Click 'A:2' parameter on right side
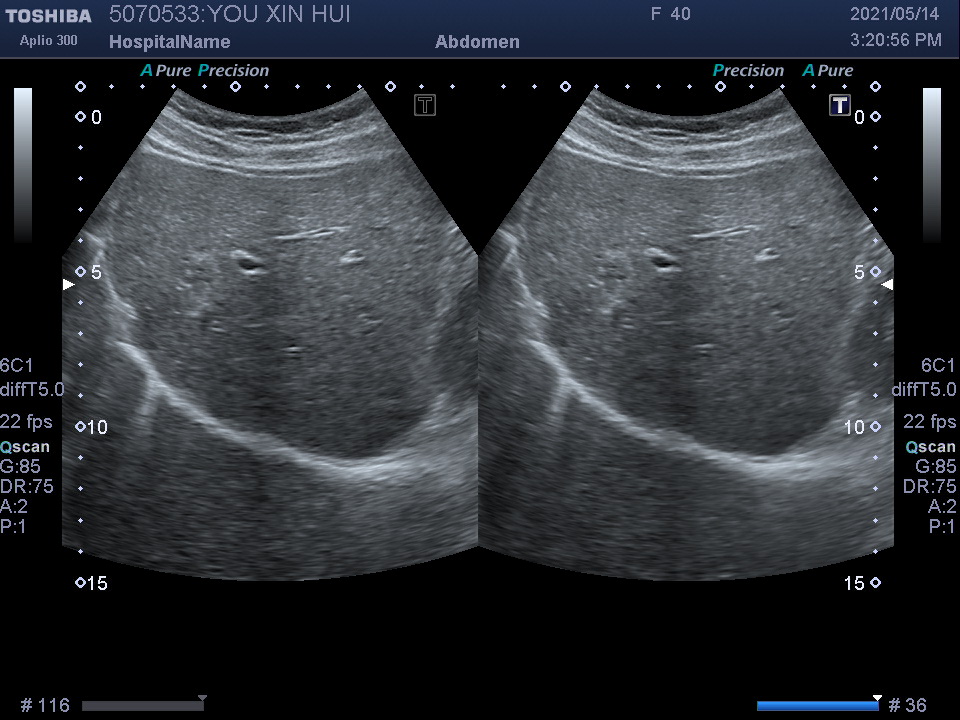Viewport: 960px width, 720px height. click(x=942, y=506)
